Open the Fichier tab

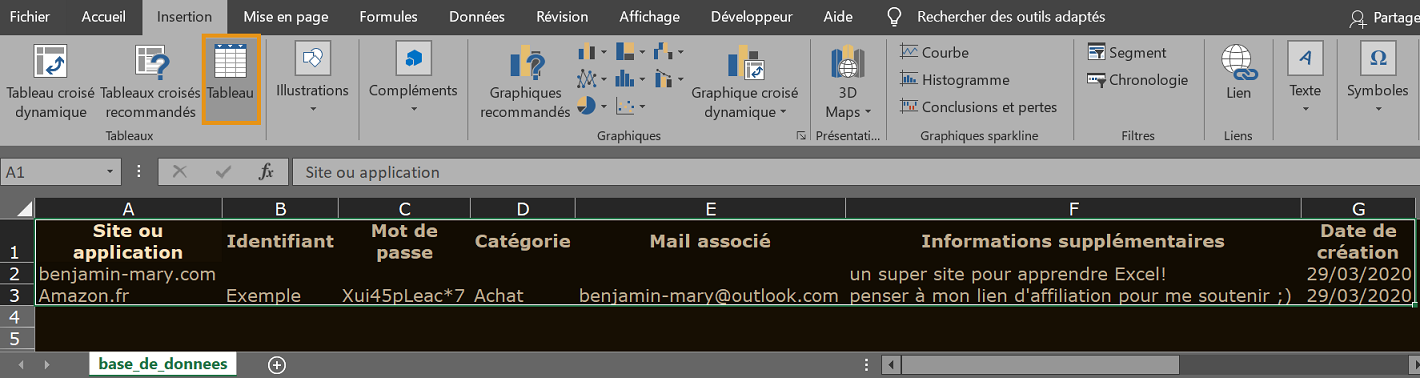coord(29,16)
